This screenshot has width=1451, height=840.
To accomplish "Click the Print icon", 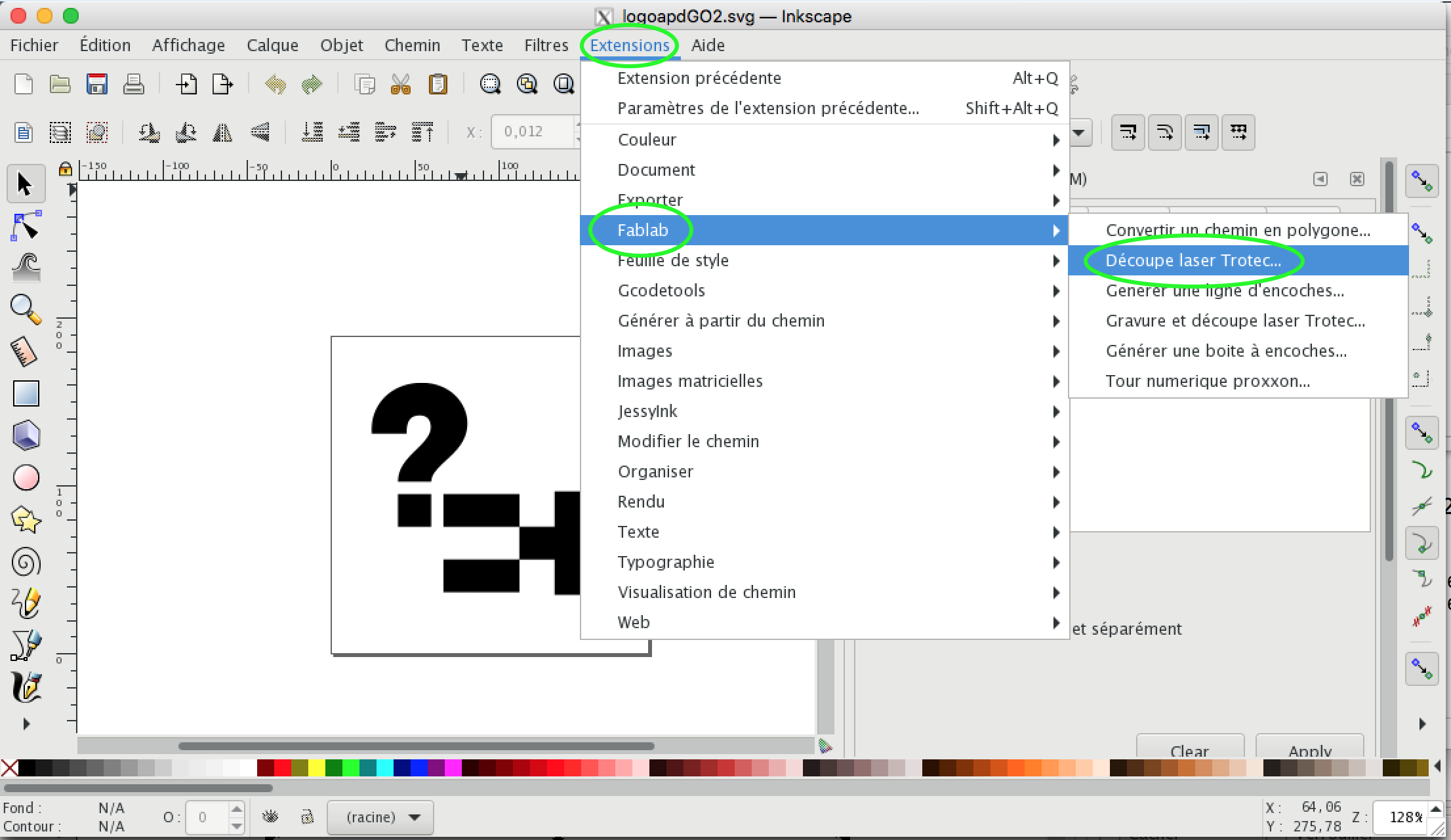I will 134,84.
